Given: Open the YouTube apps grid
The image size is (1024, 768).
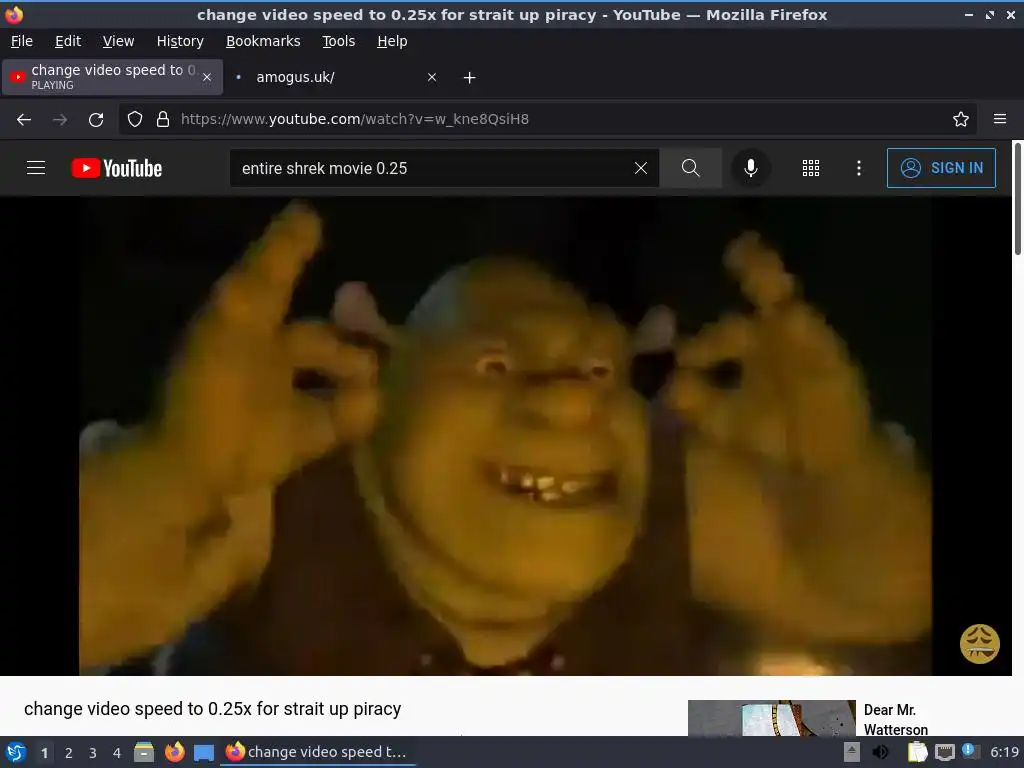Looking at the screenshot, I should tap(810, 168).
